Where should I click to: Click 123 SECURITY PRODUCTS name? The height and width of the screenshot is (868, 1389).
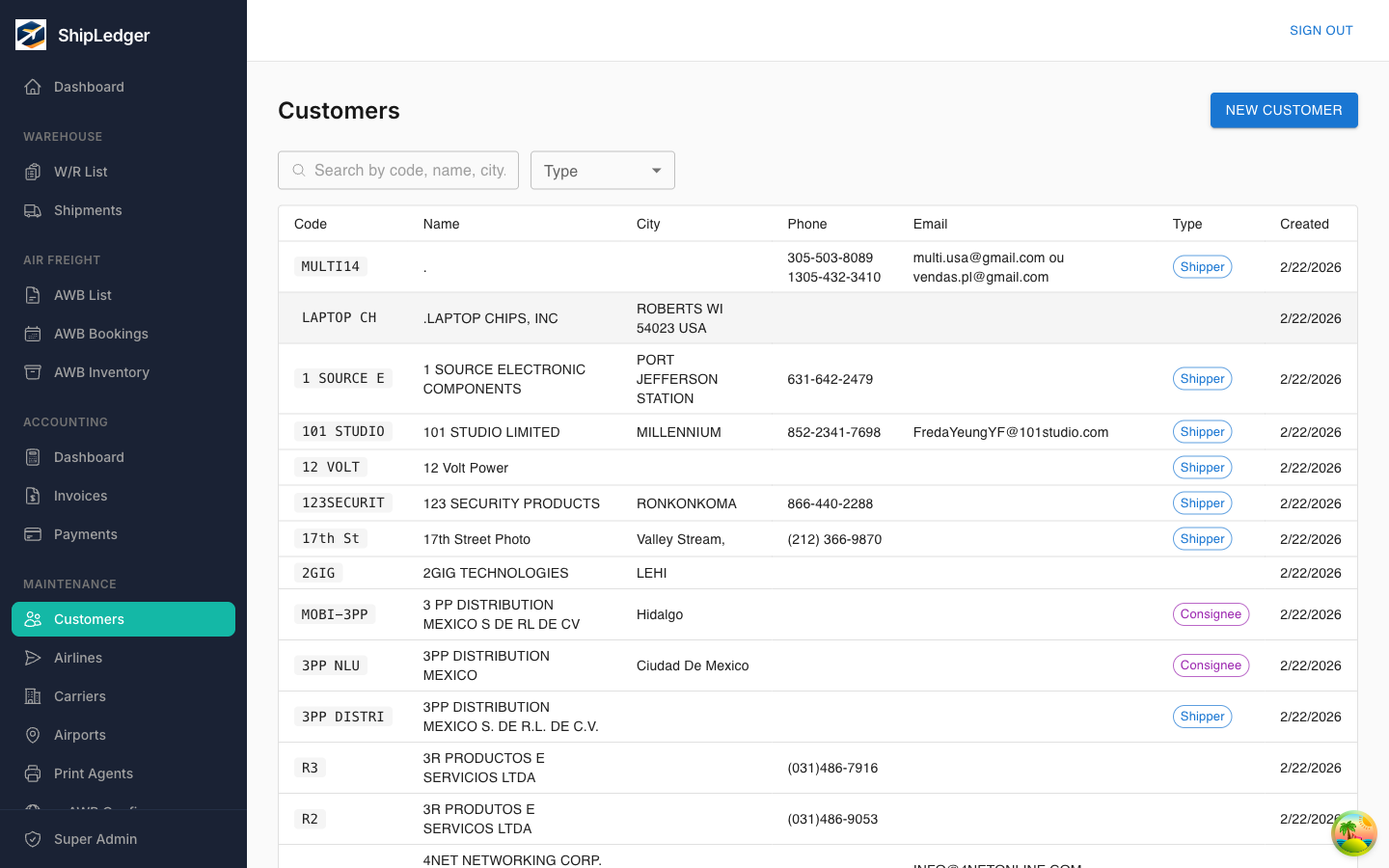click(511, 503)
